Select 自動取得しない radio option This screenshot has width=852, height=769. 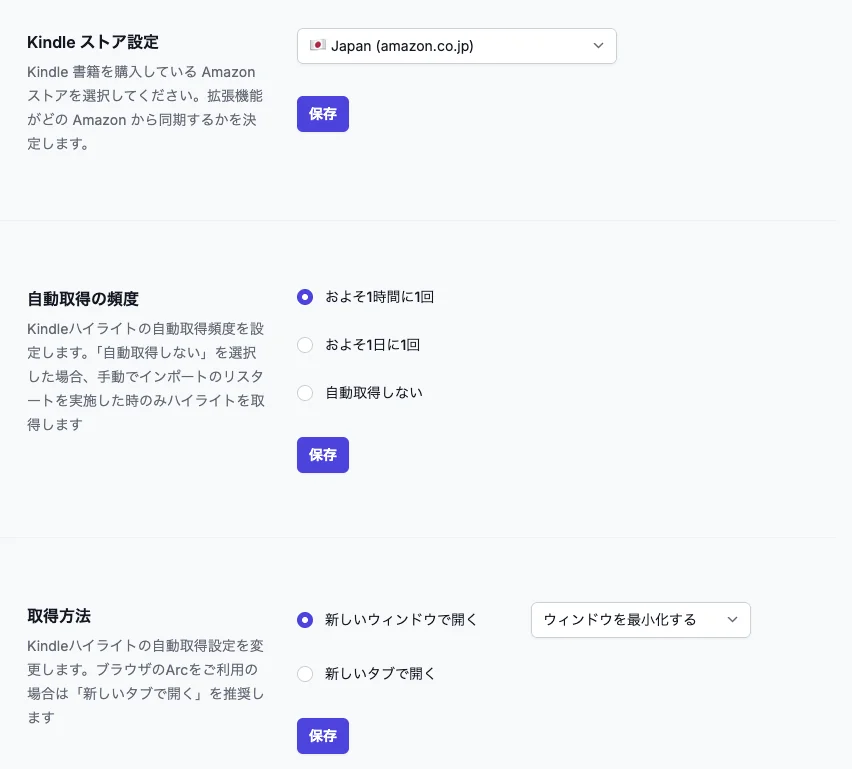click(x=305, y=392)
